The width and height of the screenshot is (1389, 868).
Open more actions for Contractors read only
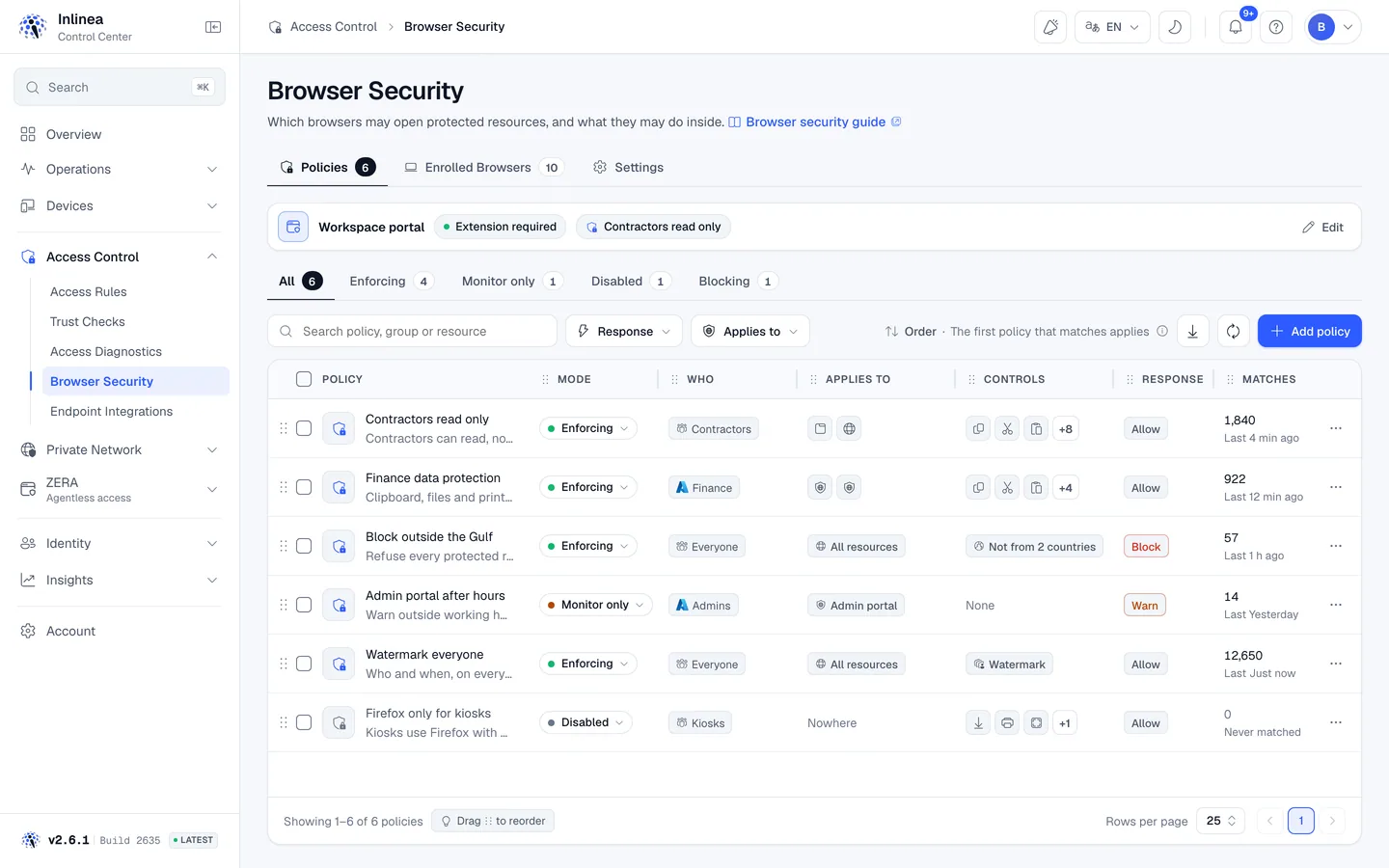[1336, 428]
